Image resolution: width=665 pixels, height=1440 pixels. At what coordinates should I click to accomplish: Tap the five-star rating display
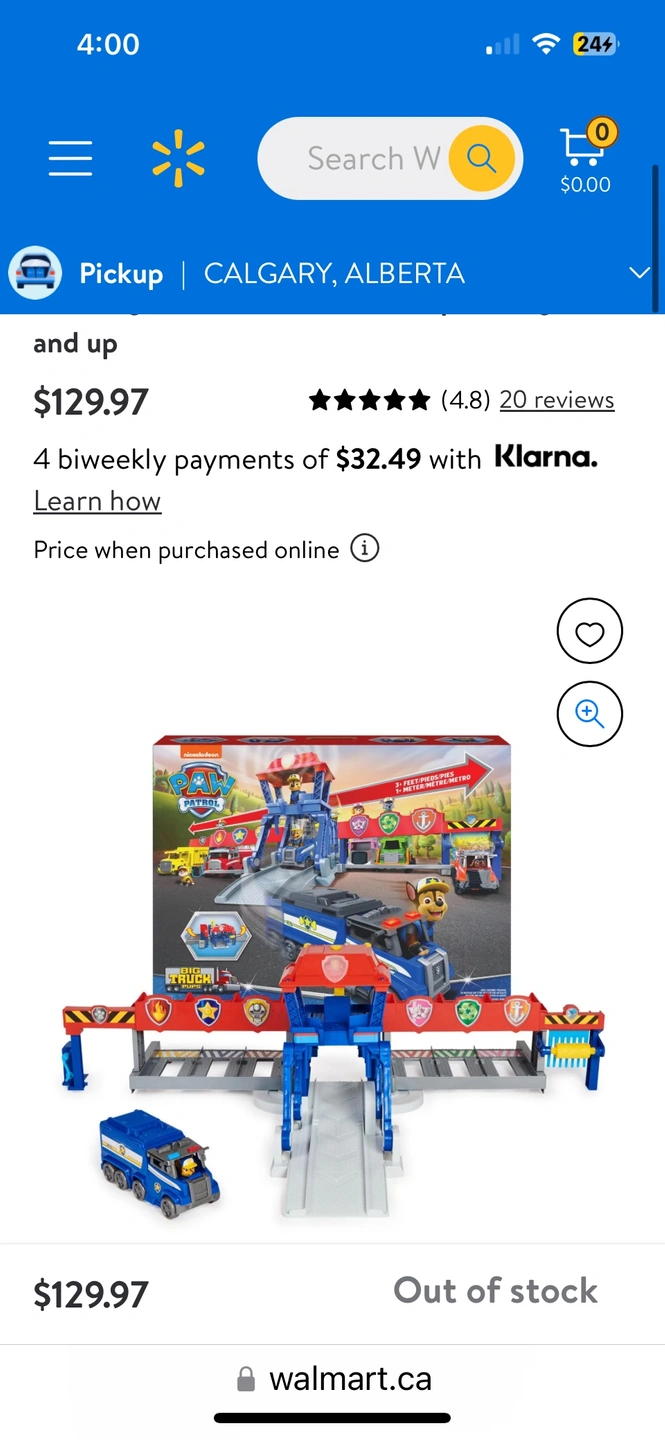tap(370, 400)
